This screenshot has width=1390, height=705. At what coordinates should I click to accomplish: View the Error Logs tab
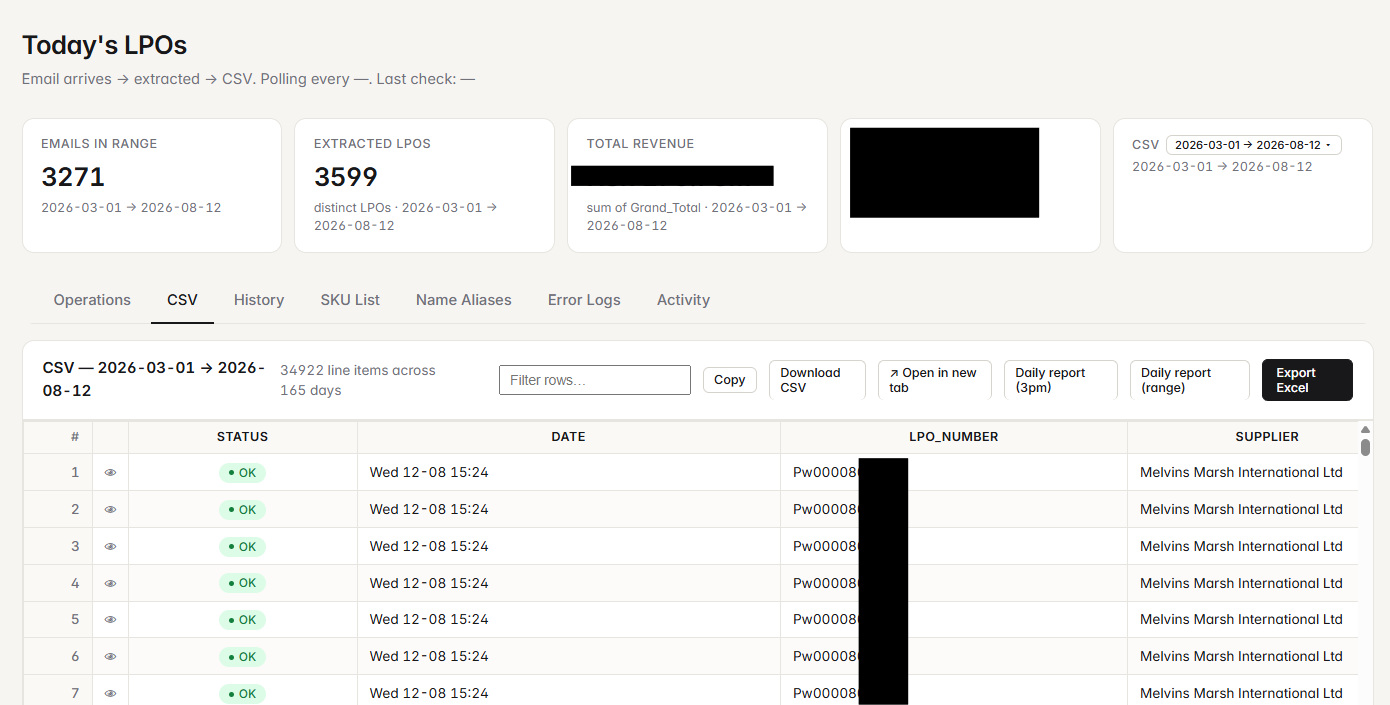pyautogui.click(x=584, y=300)
